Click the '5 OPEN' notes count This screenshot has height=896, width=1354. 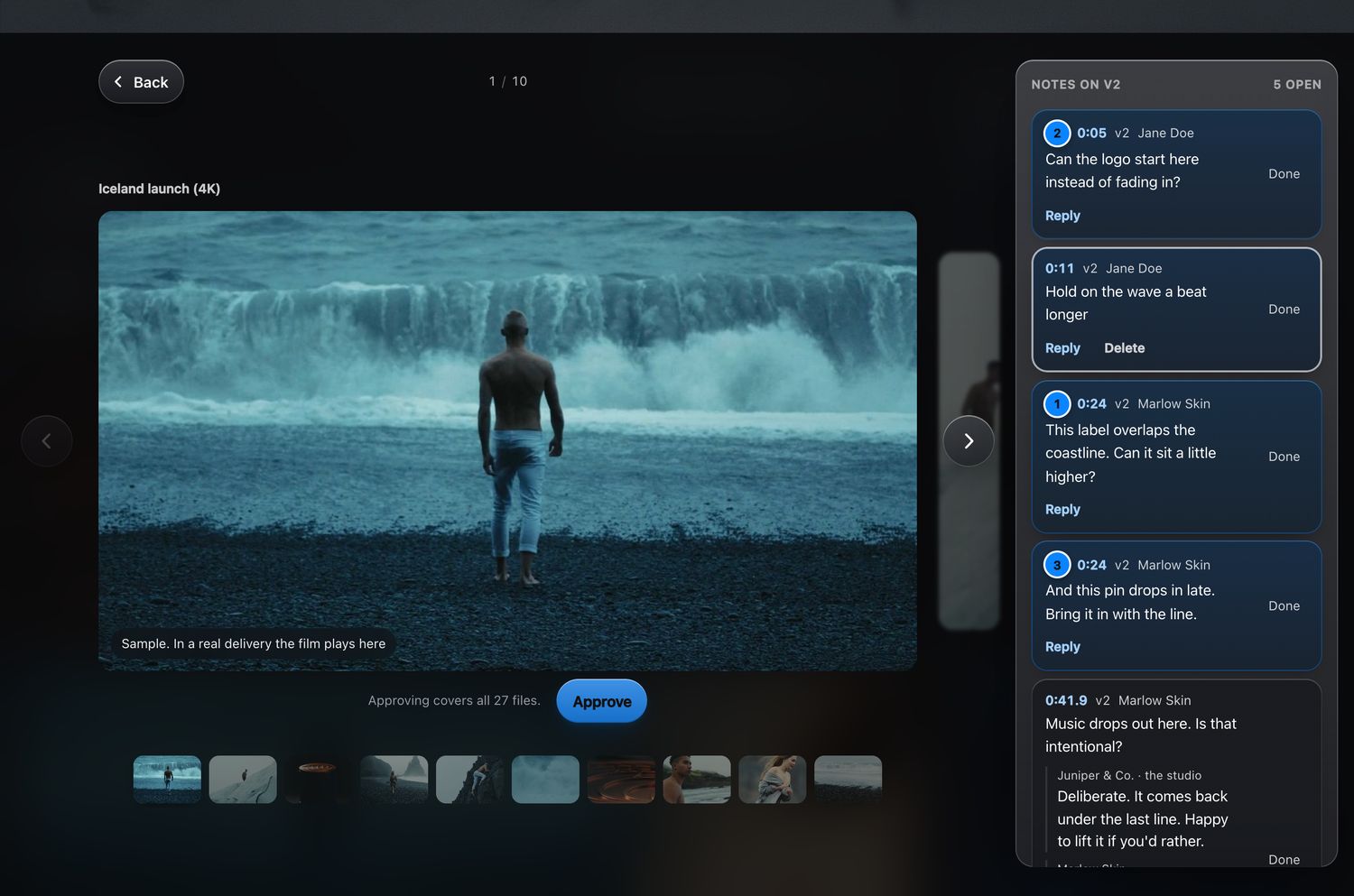pos(1297,85)
